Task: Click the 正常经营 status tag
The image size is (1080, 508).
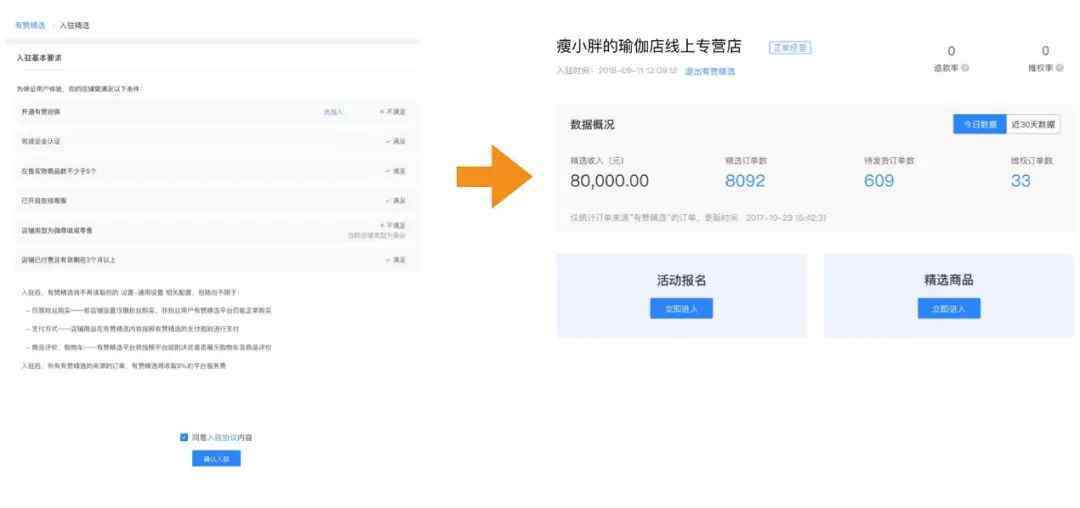Action: click(790, 47)
